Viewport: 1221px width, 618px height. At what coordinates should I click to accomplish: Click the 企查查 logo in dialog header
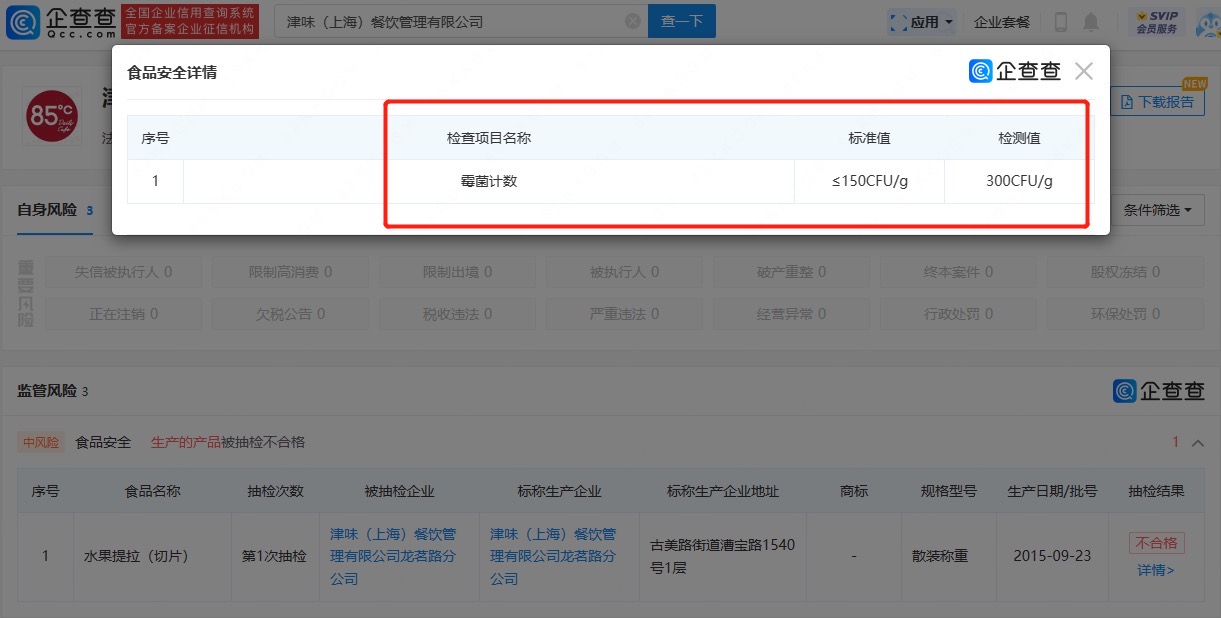[1015, 71]
